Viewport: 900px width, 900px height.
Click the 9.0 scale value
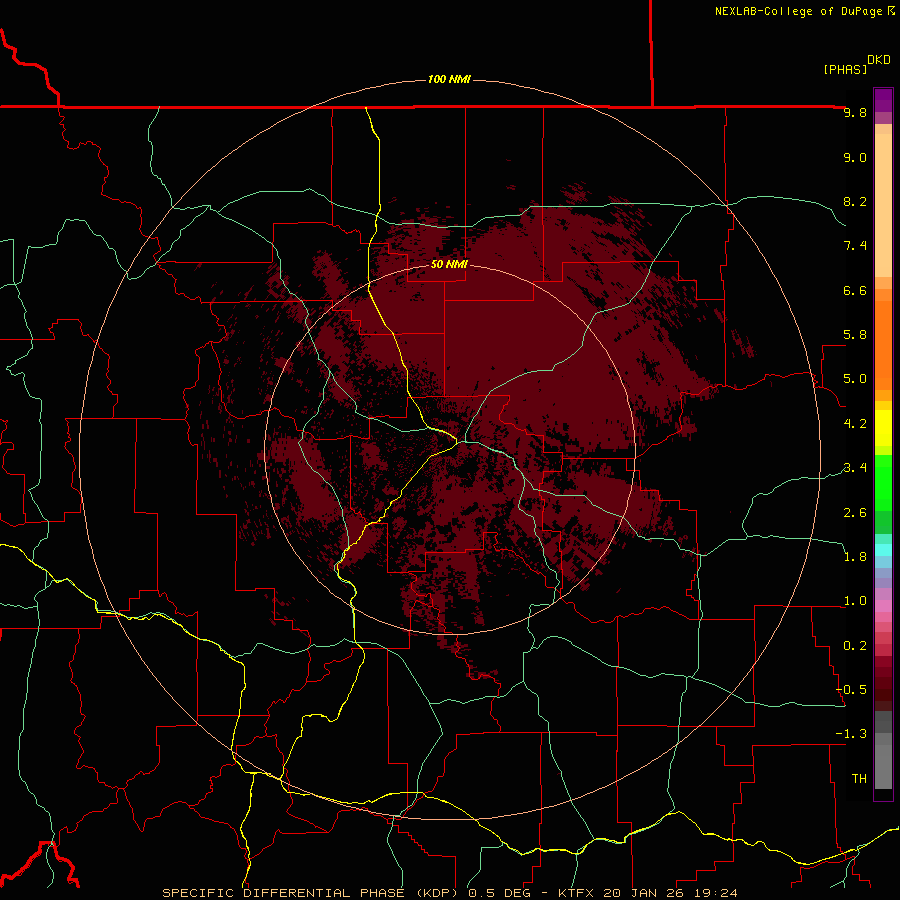[x=855, y=157]
